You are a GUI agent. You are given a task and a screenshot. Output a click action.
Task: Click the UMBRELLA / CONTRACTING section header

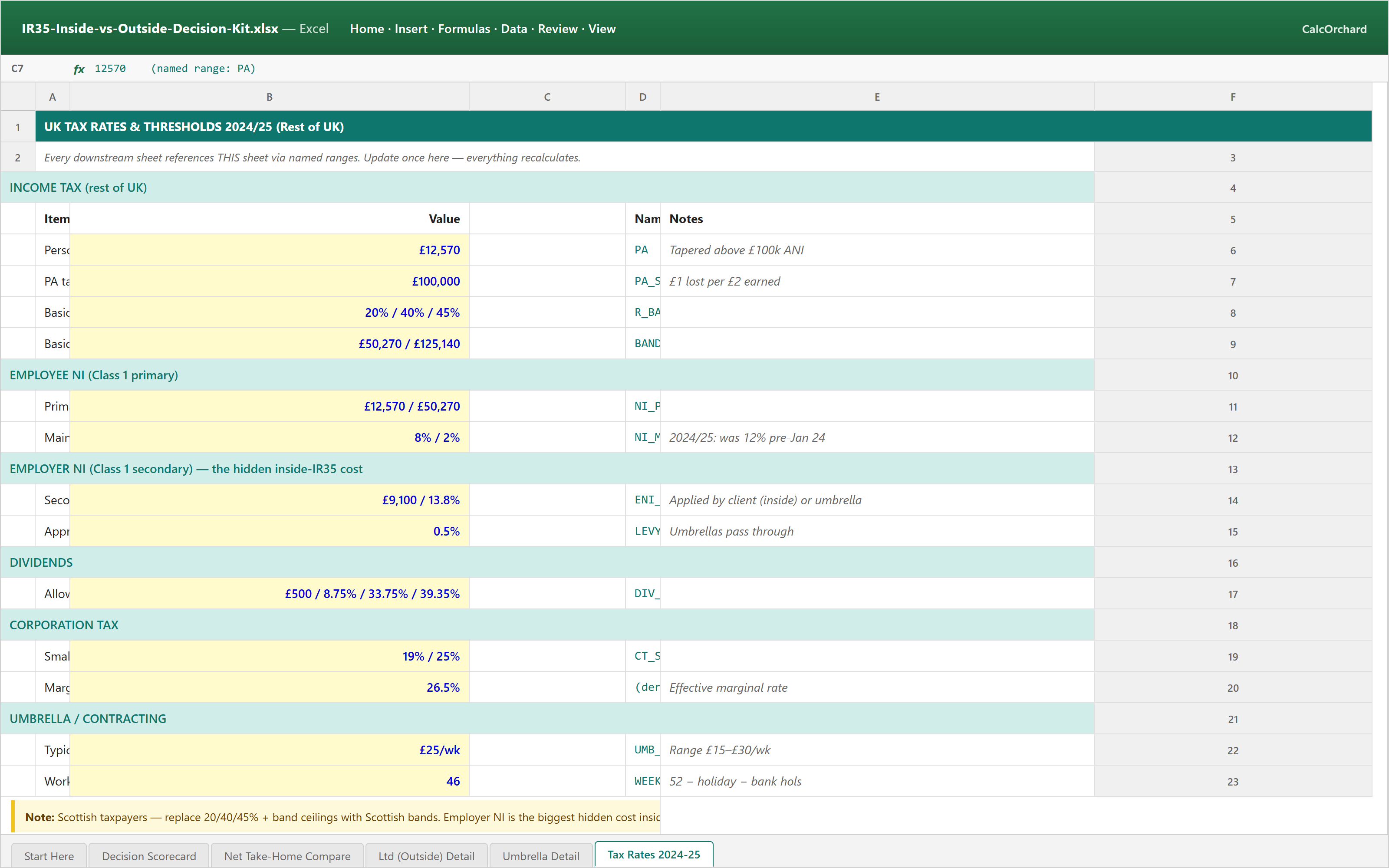(x=547, y=718)
